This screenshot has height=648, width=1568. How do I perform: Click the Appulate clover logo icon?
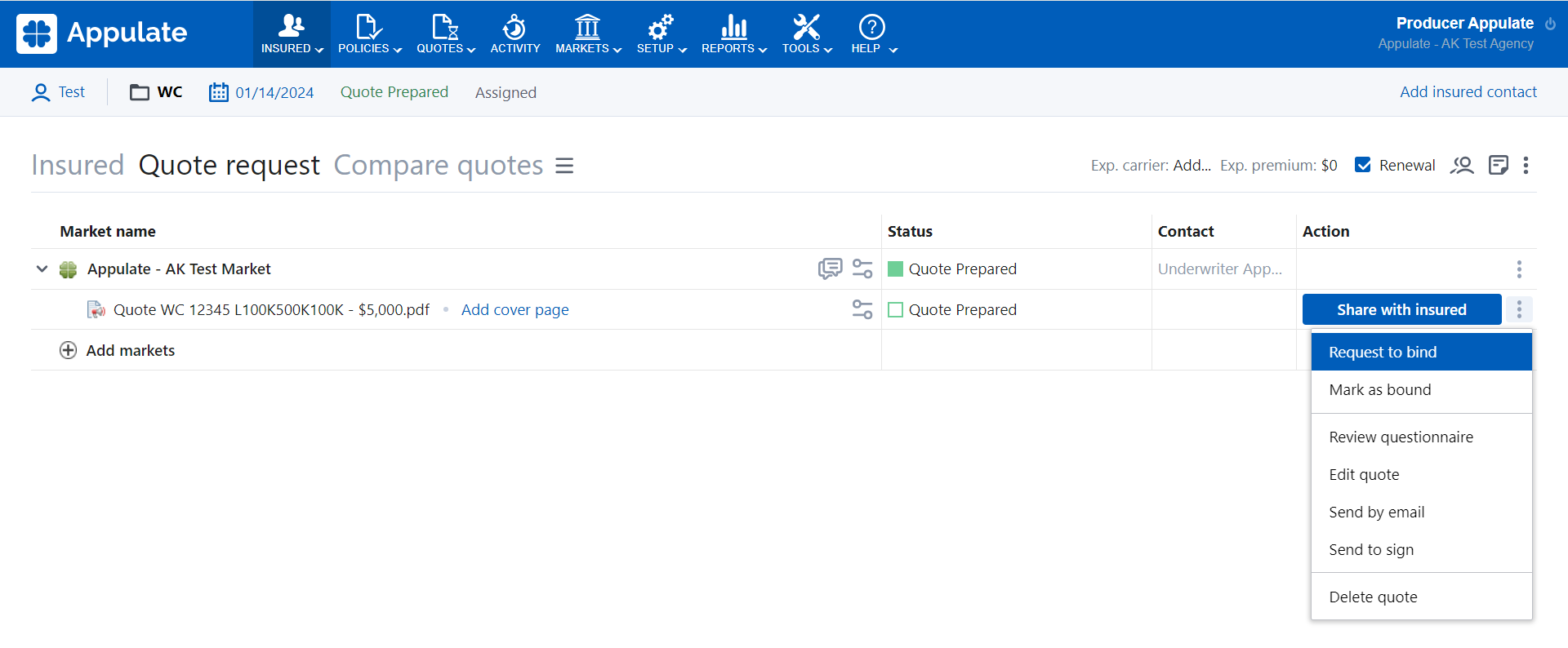click(x=37, y=33)
